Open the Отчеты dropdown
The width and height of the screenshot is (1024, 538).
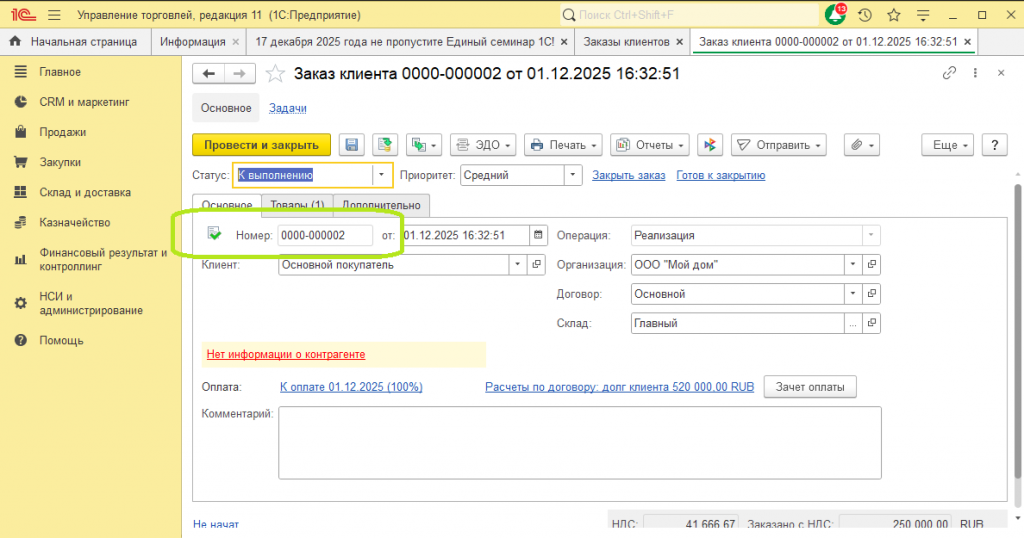coord(649,145)
